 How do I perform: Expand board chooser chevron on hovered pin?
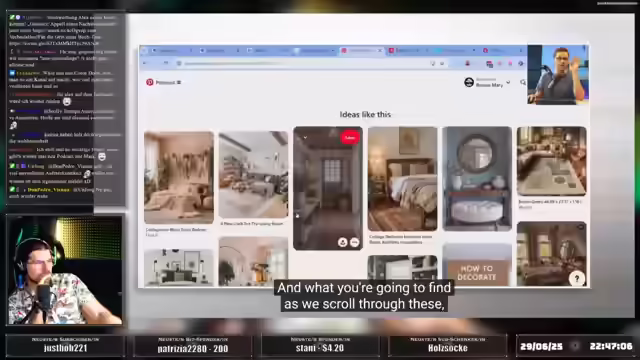point(305,138)
